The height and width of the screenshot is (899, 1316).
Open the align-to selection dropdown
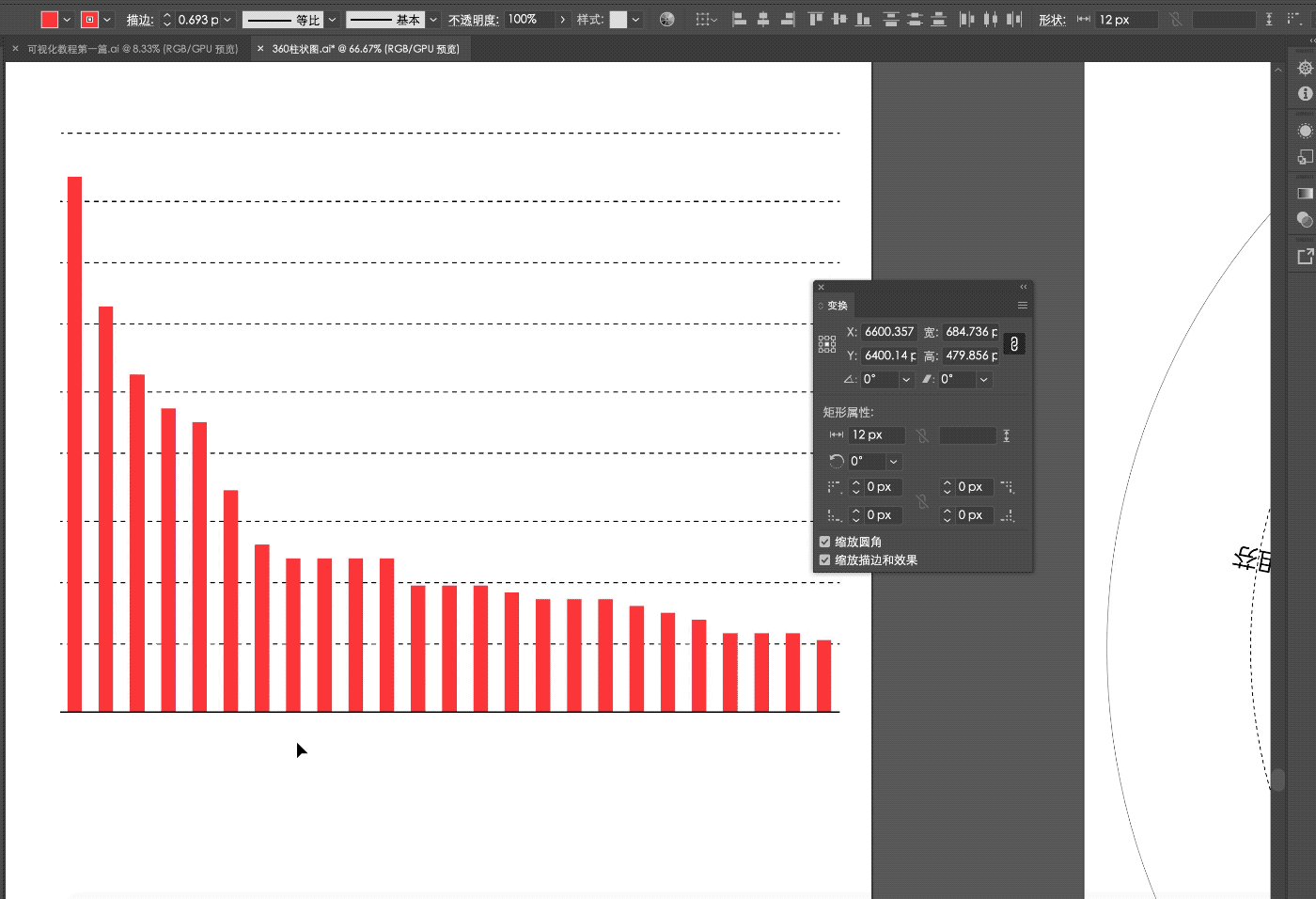[706, 19]
